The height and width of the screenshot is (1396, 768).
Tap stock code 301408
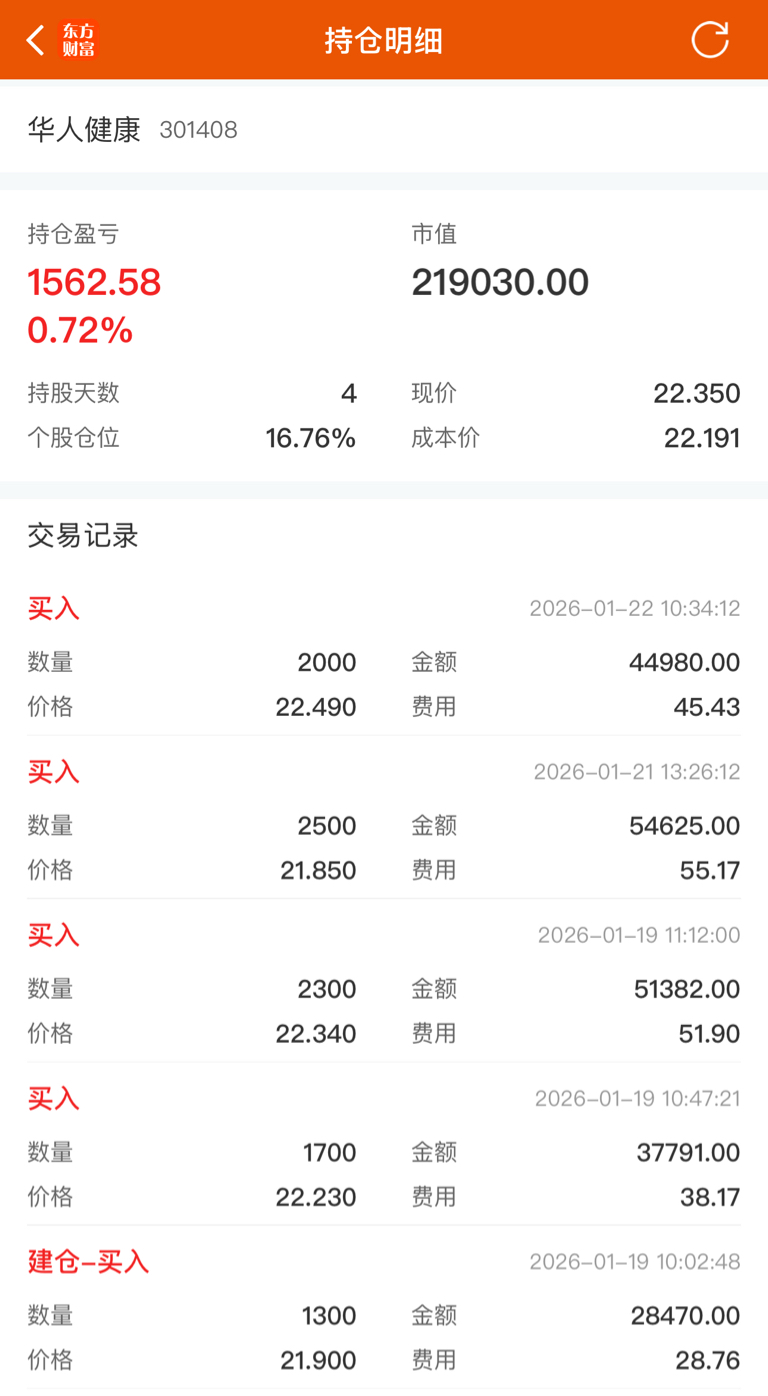click(198, 130)
